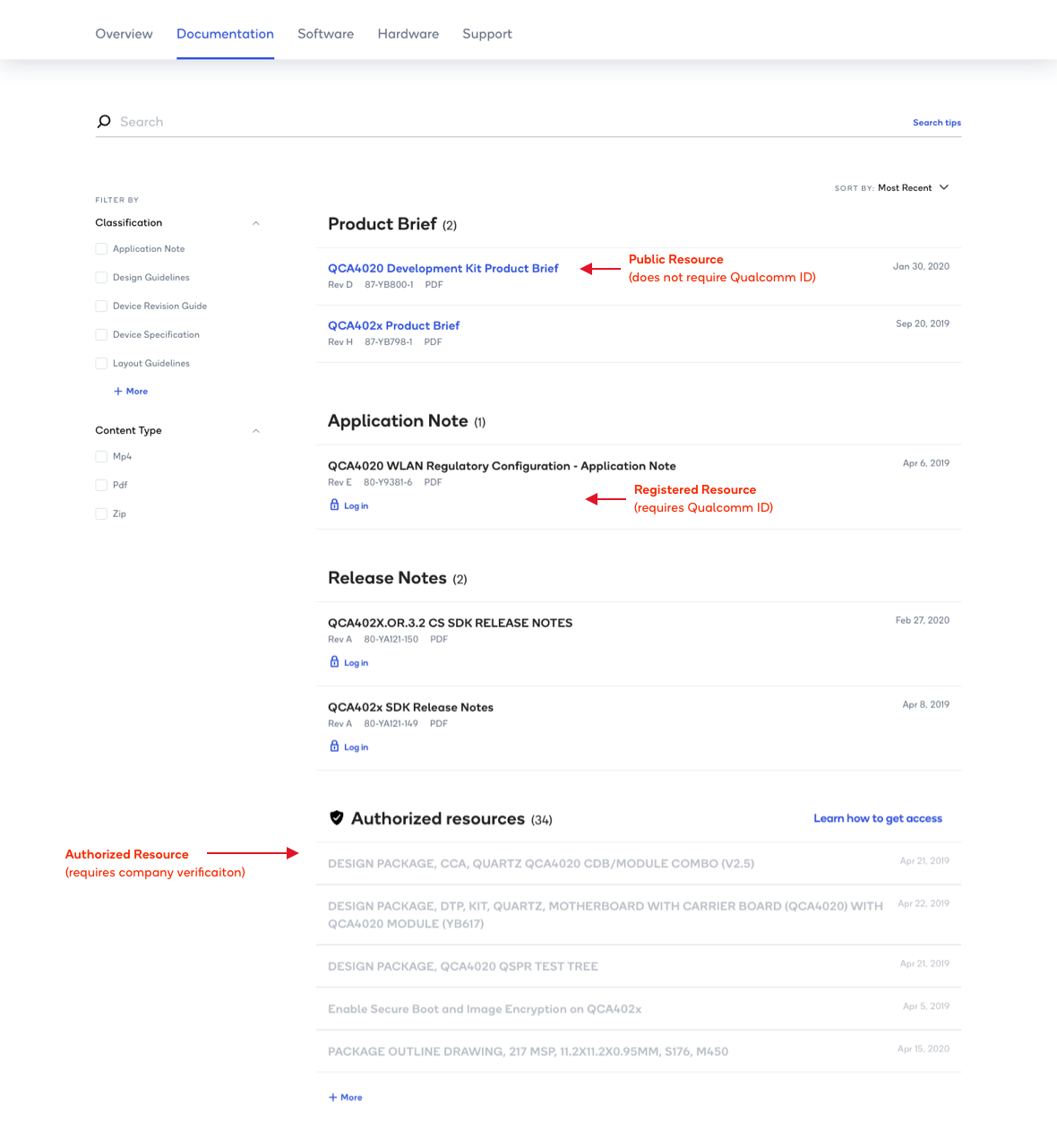Enable the Application Note filter checkbox
Viewport: 1057px width, 1148px height.
[x=101, y=249]
